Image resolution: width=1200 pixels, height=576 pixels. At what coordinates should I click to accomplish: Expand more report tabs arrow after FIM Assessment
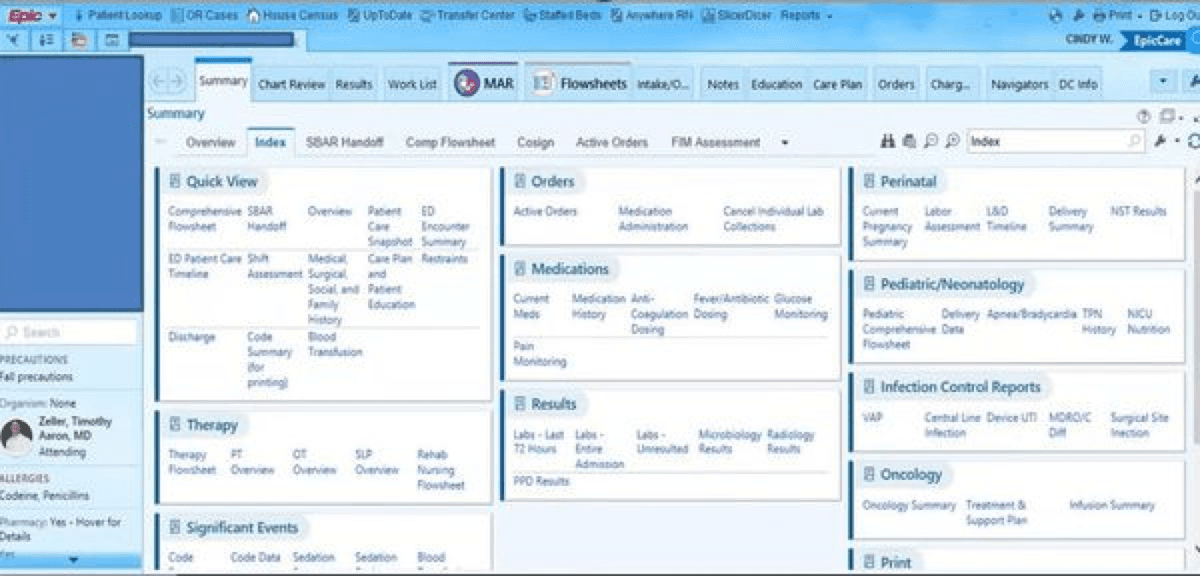tap(785, 143)
